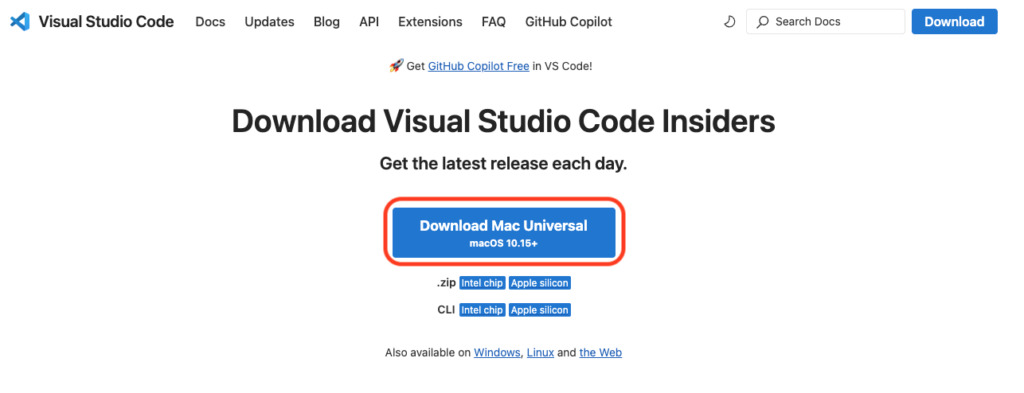Screen dimensions: 1024x393
Task: Click the top-right Download button
Action: [955, 22]
